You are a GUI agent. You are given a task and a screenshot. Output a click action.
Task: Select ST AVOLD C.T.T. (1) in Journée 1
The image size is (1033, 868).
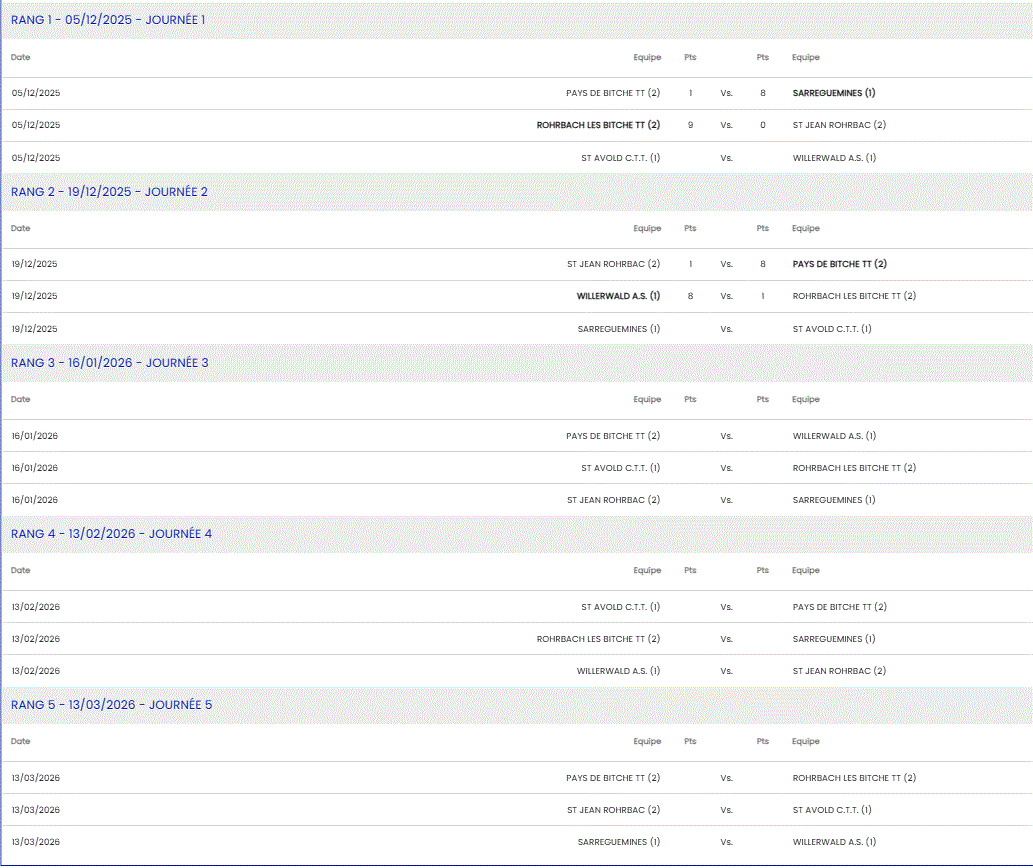[620, 157]
